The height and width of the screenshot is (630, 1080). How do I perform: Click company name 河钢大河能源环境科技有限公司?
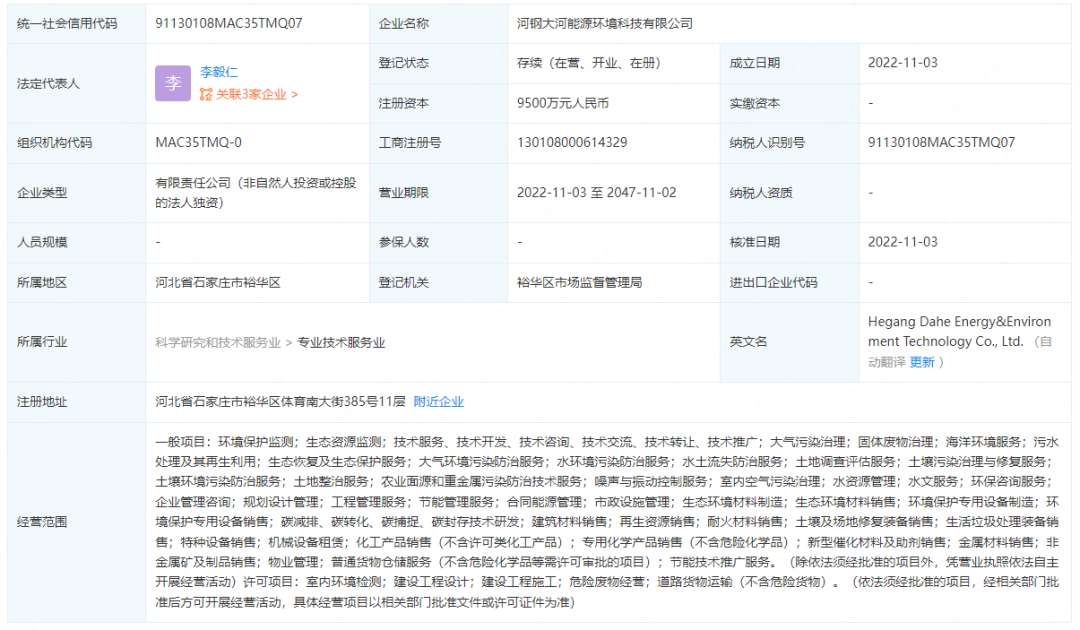(605, 23)
